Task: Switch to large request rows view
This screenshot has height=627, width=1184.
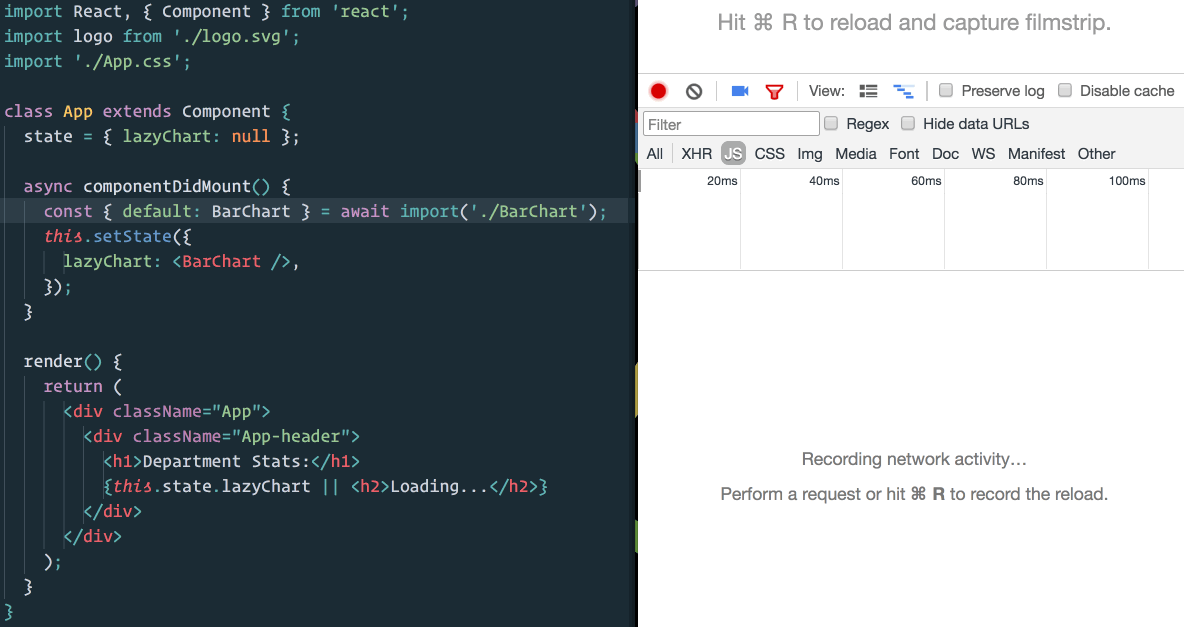Action: [868, 90]
